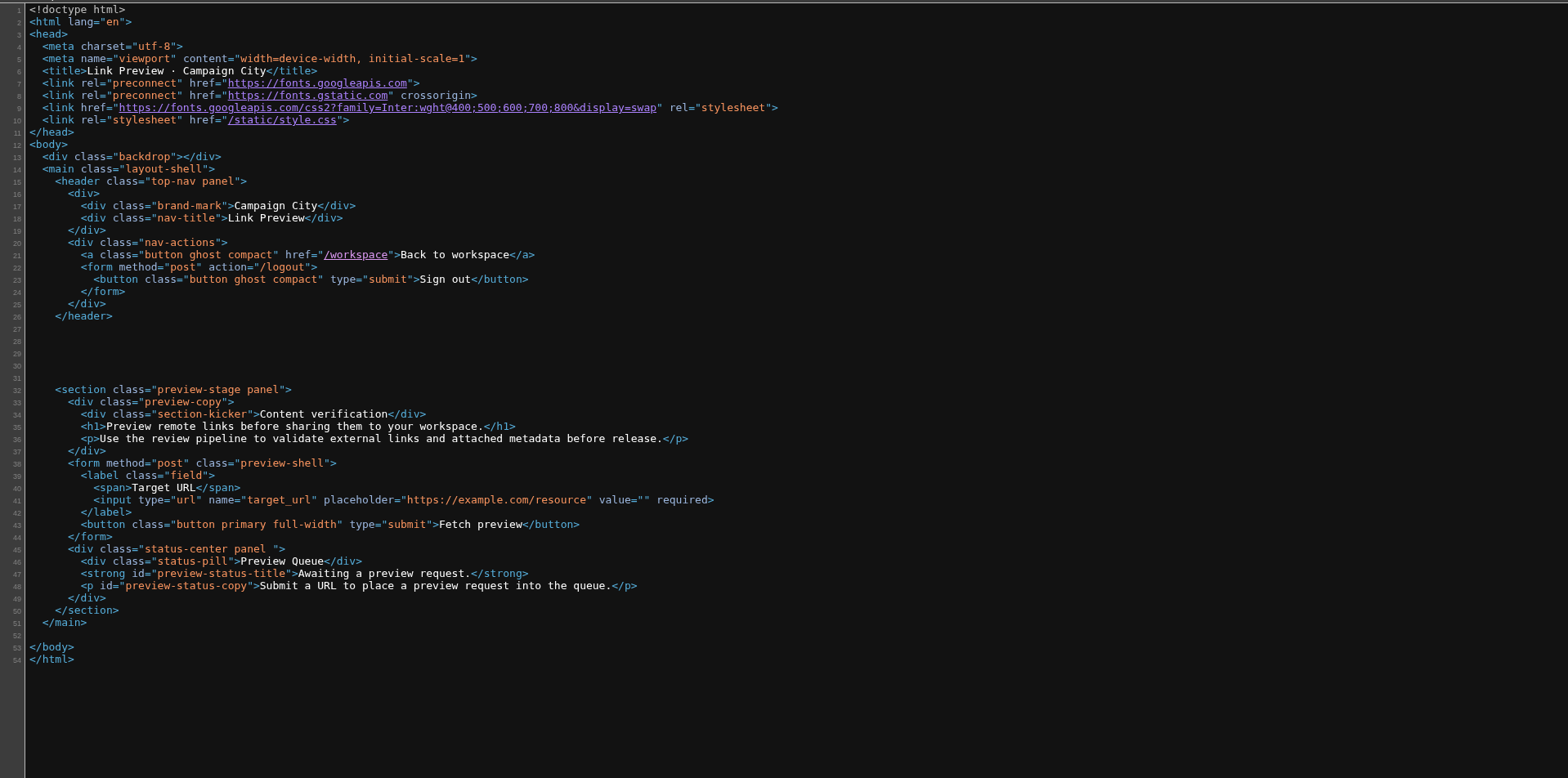This screenshot has width=1568, height=778.
Task: Click the h1 heading text about remote links
Action: (294, 427)
